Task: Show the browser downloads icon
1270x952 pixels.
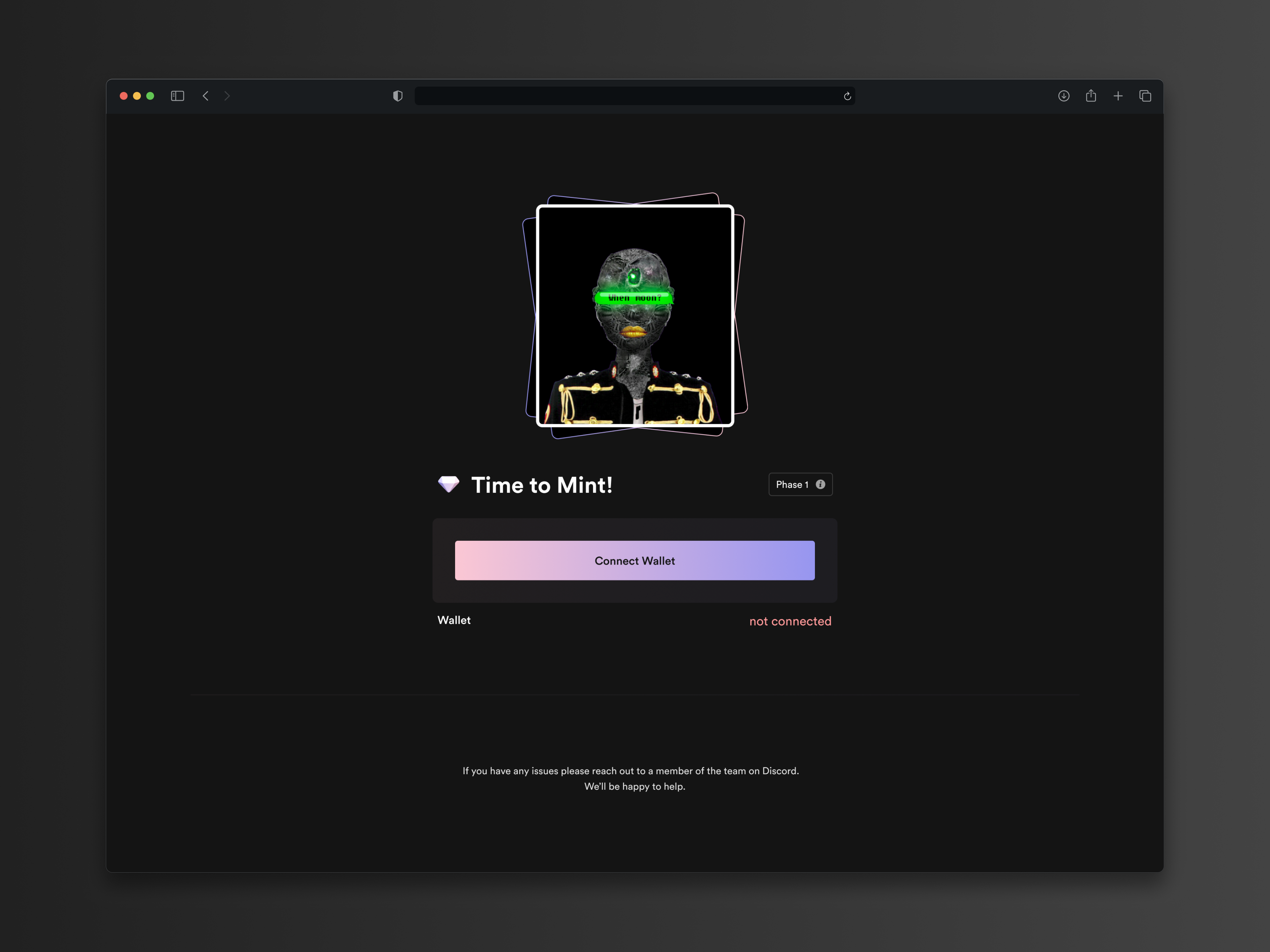Action: click(1063, 96)
